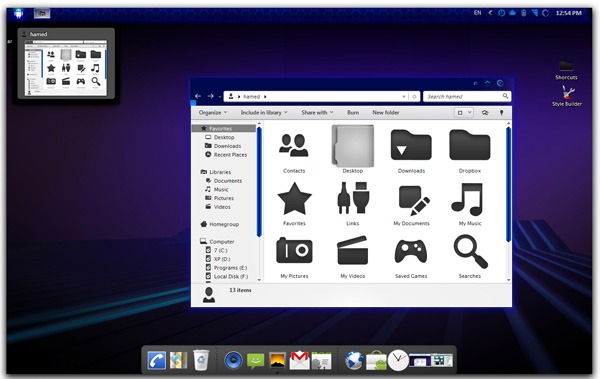
Task: Select the grey Desktop folder icon
Action: [352, 146]
